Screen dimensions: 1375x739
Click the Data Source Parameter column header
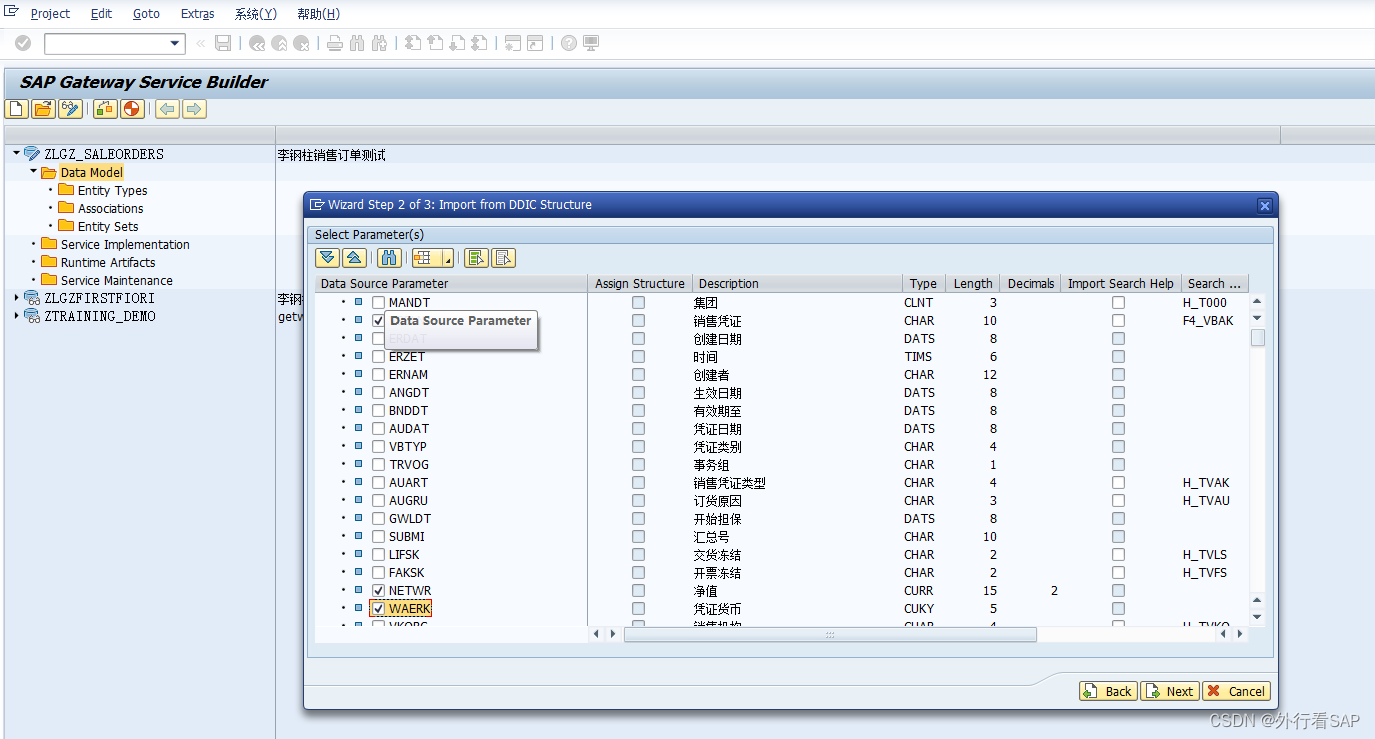[x=451, y=284]
